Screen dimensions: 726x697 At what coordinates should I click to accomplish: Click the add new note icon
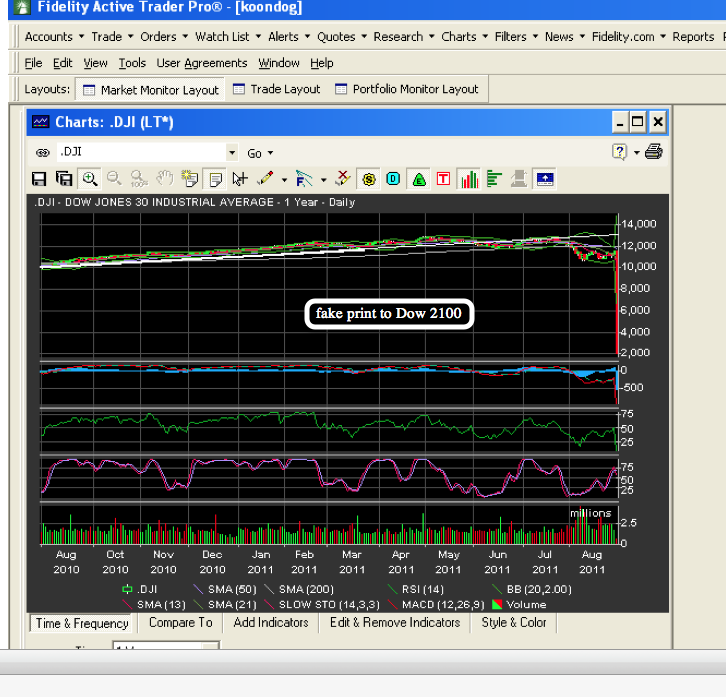pyautogui.click(x=189, y=179)
